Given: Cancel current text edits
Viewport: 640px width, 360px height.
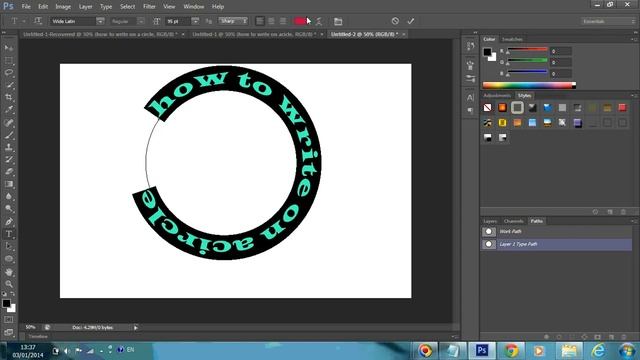Looking at the screenshot, I should point(395,21).
